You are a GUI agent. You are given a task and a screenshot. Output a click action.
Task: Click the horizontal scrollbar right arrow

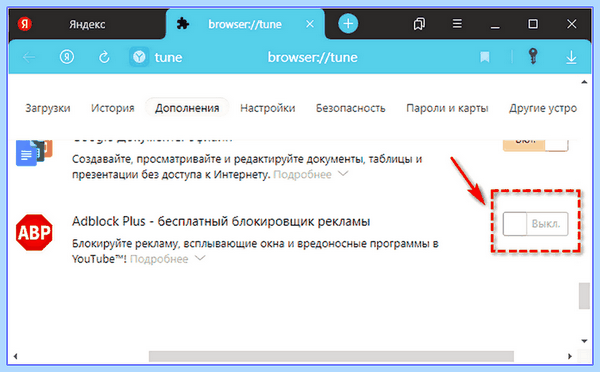pyautogui.click(x=570, y=356)
